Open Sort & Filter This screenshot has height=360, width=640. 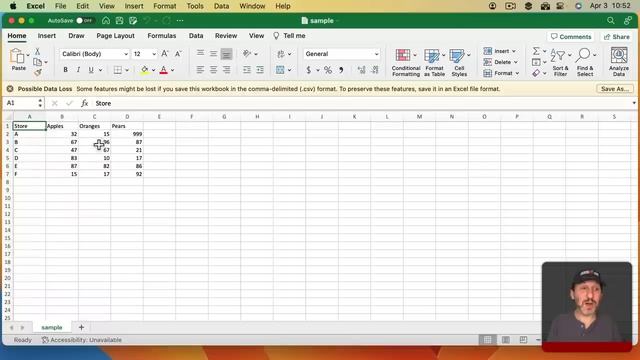[x=560, y=62]
